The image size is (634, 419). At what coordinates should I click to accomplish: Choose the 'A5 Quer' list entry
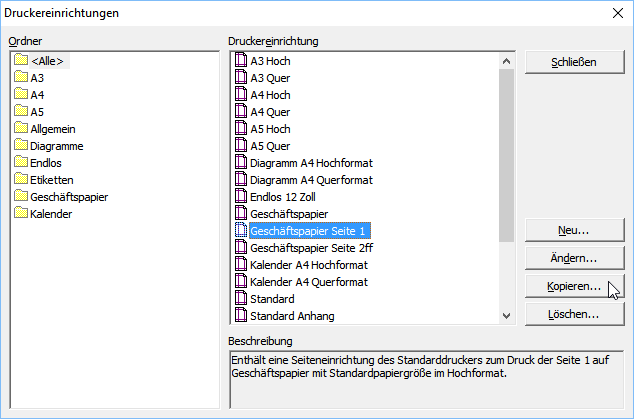(270, 146)
